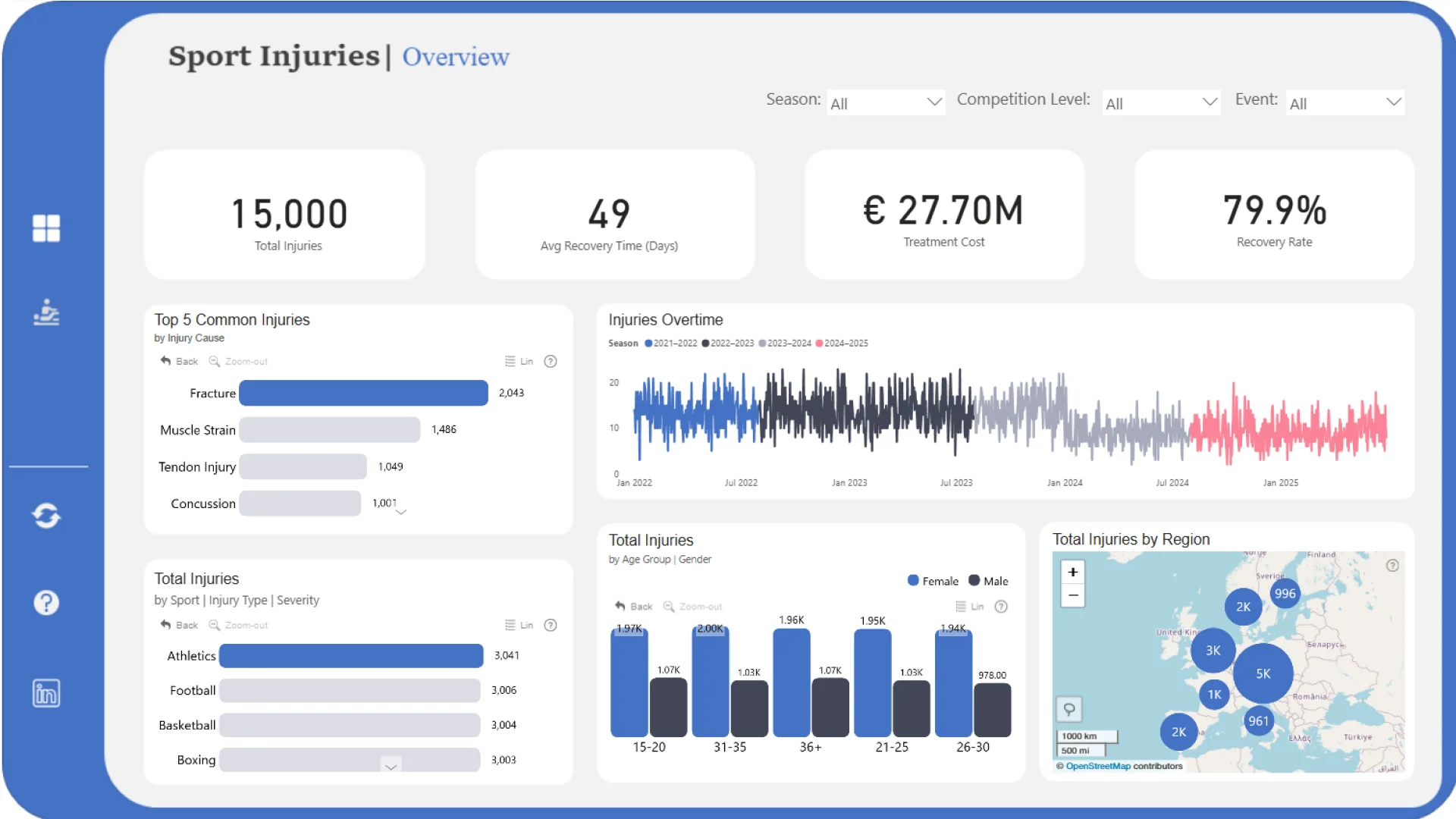Click the Recovery Rate 79.9% card
The width and height of the screenshot is (1456, 819).
click(x=1274, y=215)
